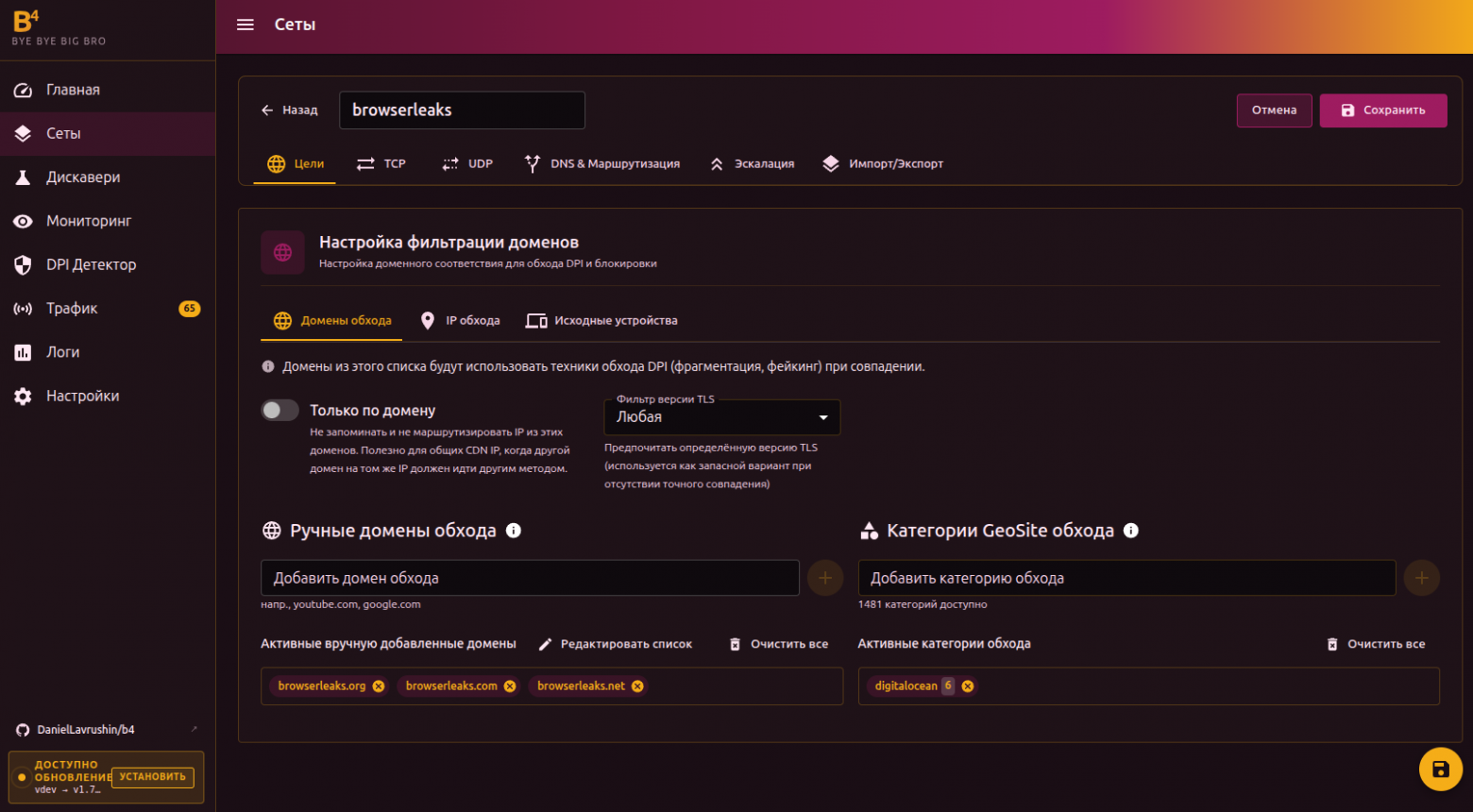This screenshot has width=1473, height=812.
Task: Enable the Только по домену switch
Action: click(x=280, y=410)
